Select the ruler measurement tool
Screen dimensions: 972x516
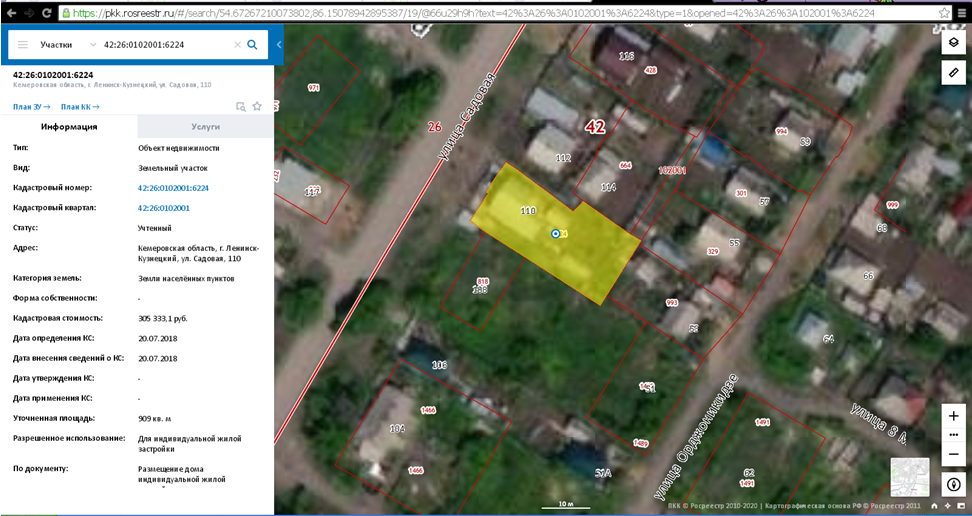click(x=953, y=74)
